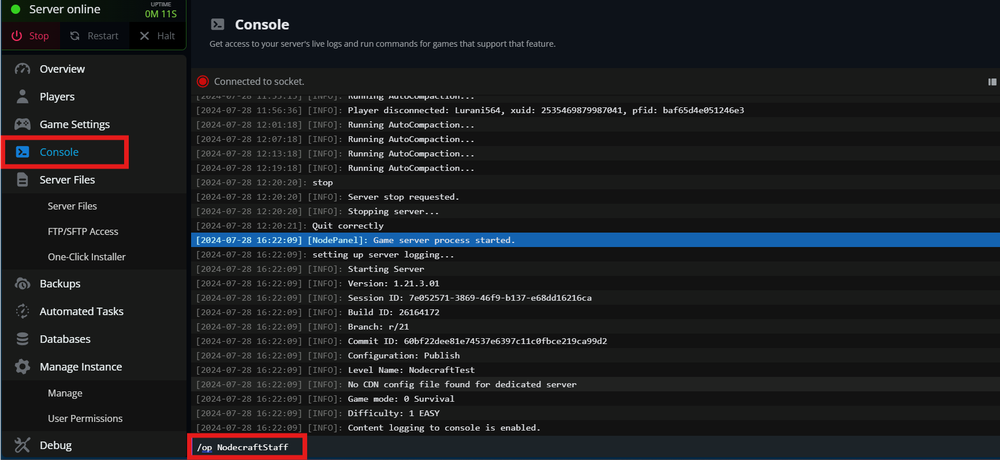1000x460 pixels.
Task: Click the Automated Tasks icon
Action: (22, 312)
